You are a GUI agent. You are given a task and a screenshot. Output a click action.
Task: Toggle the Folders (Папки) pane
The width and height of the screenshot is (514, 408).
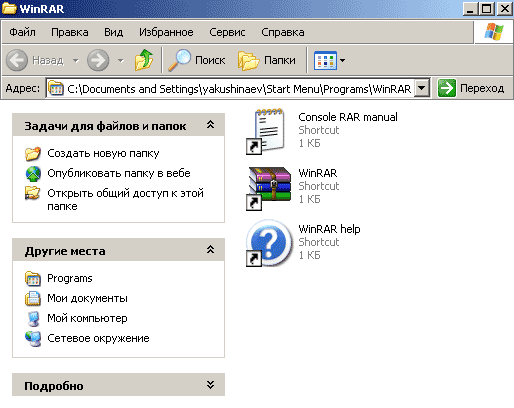267,60
